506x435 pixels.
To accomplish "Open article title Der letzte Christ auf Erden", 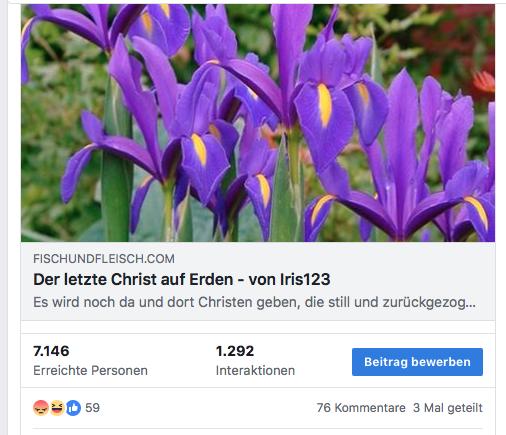I will [x=182, y=279].
